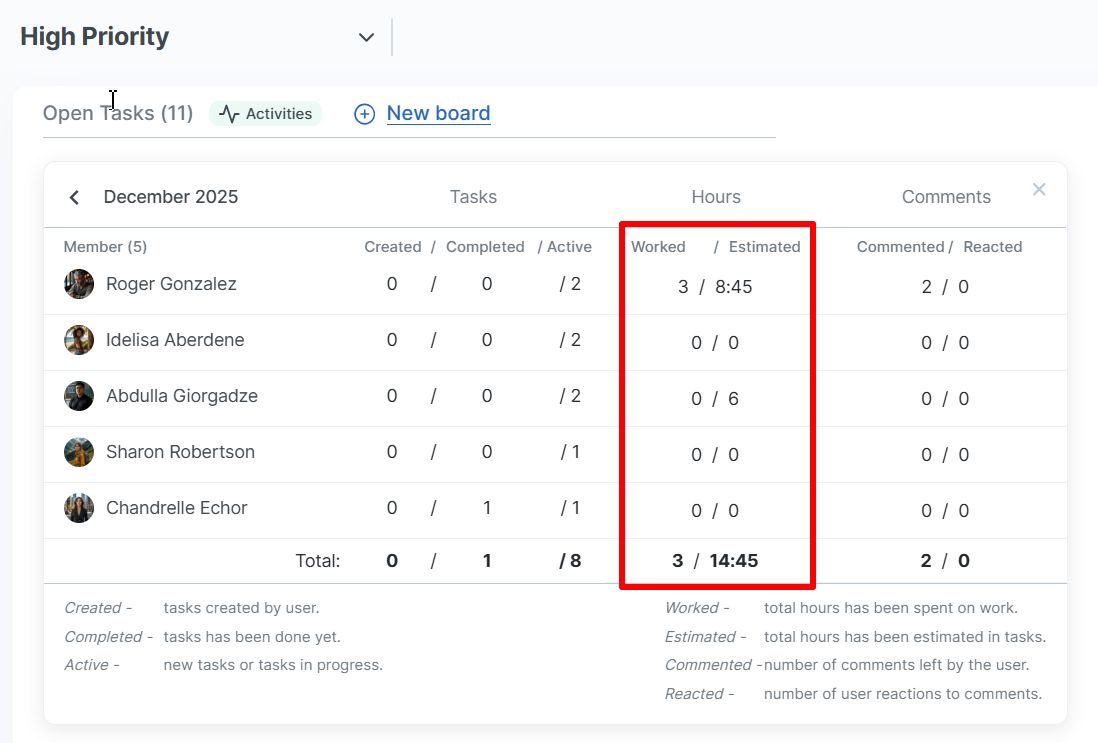The image size is (1098, 743).
Task: Click Chandrelle Echor's profile avatar
Action: tap(79, 508)
